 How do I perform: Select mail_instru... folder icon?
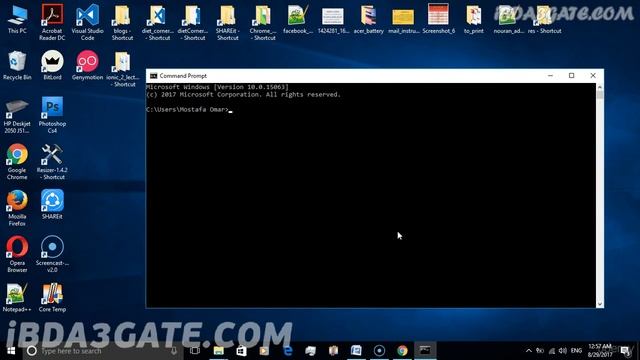403,19
